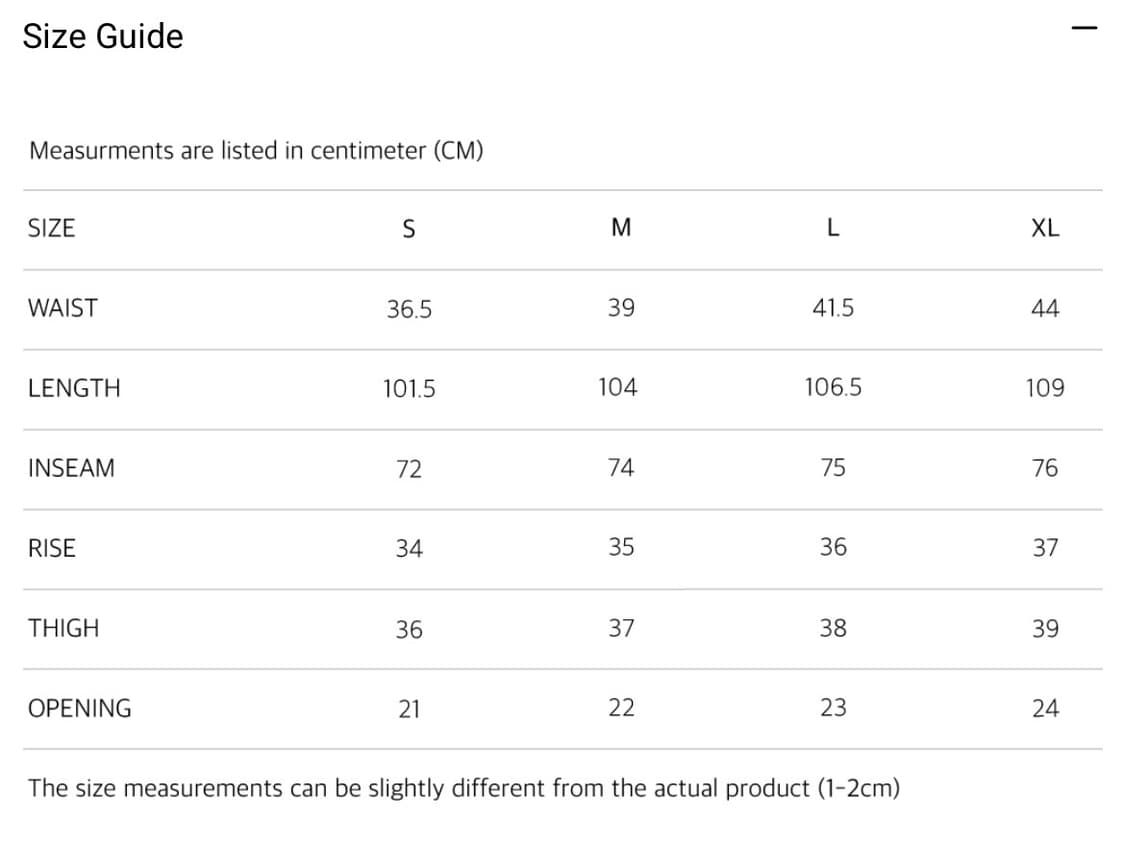This screenshot has height=846, width=1125.
Task: Select the S size column header
Action: (x=408, y=229)
